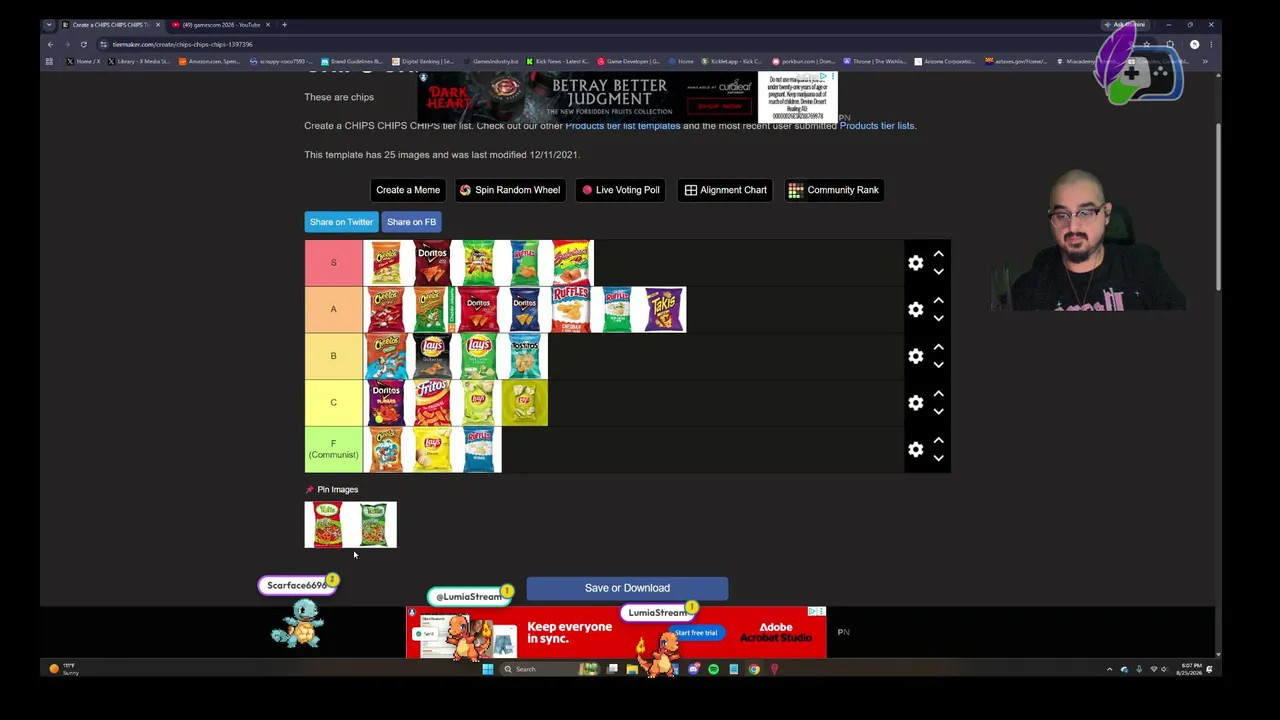Select the Ruffles Cheddar bag in A tier
Viewport: 1280px width, 720px height.
click(571, 310)
